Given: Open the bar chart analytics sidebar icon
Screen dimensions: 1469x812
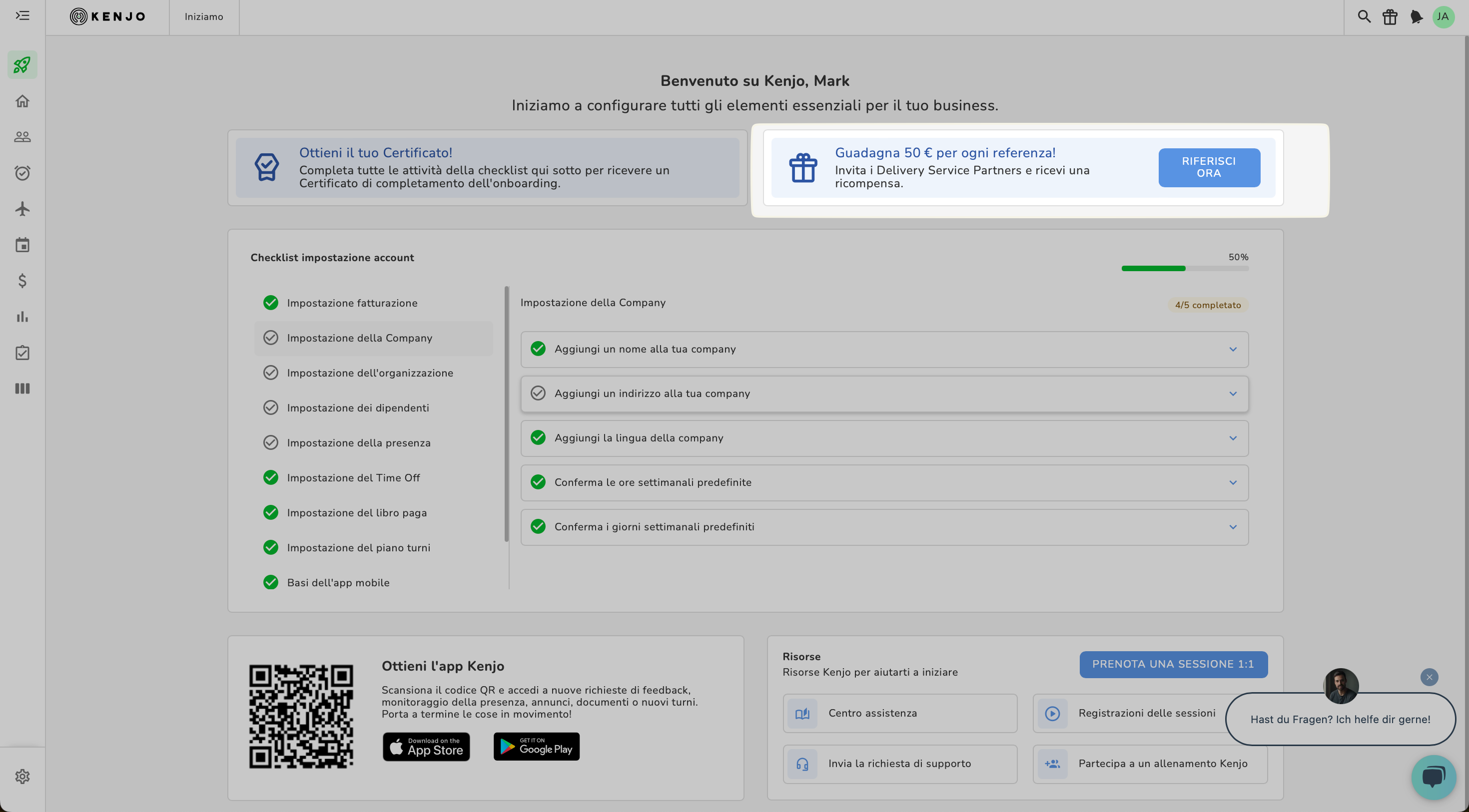Looking at the screenshot, I should coord(22,317).
